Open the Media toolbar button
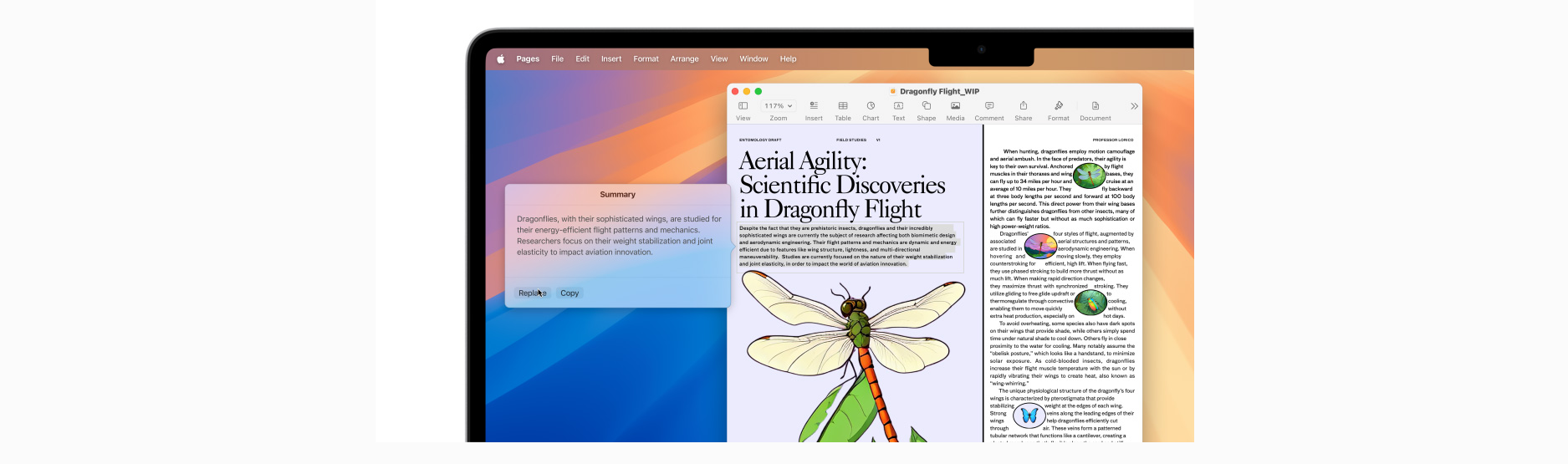Image resolution: width=1568 pixels, height=464 pixels. [x=955, y=106]
